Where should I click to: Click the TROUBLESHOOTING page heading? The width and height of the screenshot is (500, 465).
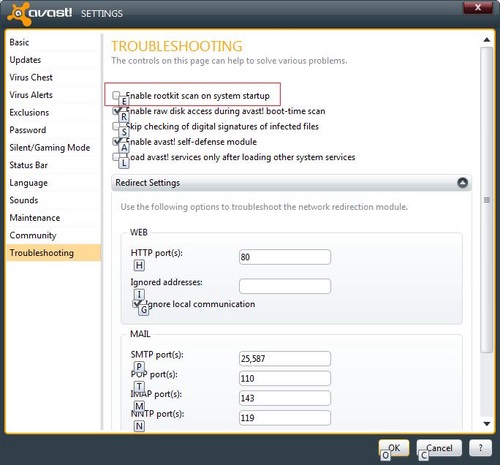tap(177, 46)
